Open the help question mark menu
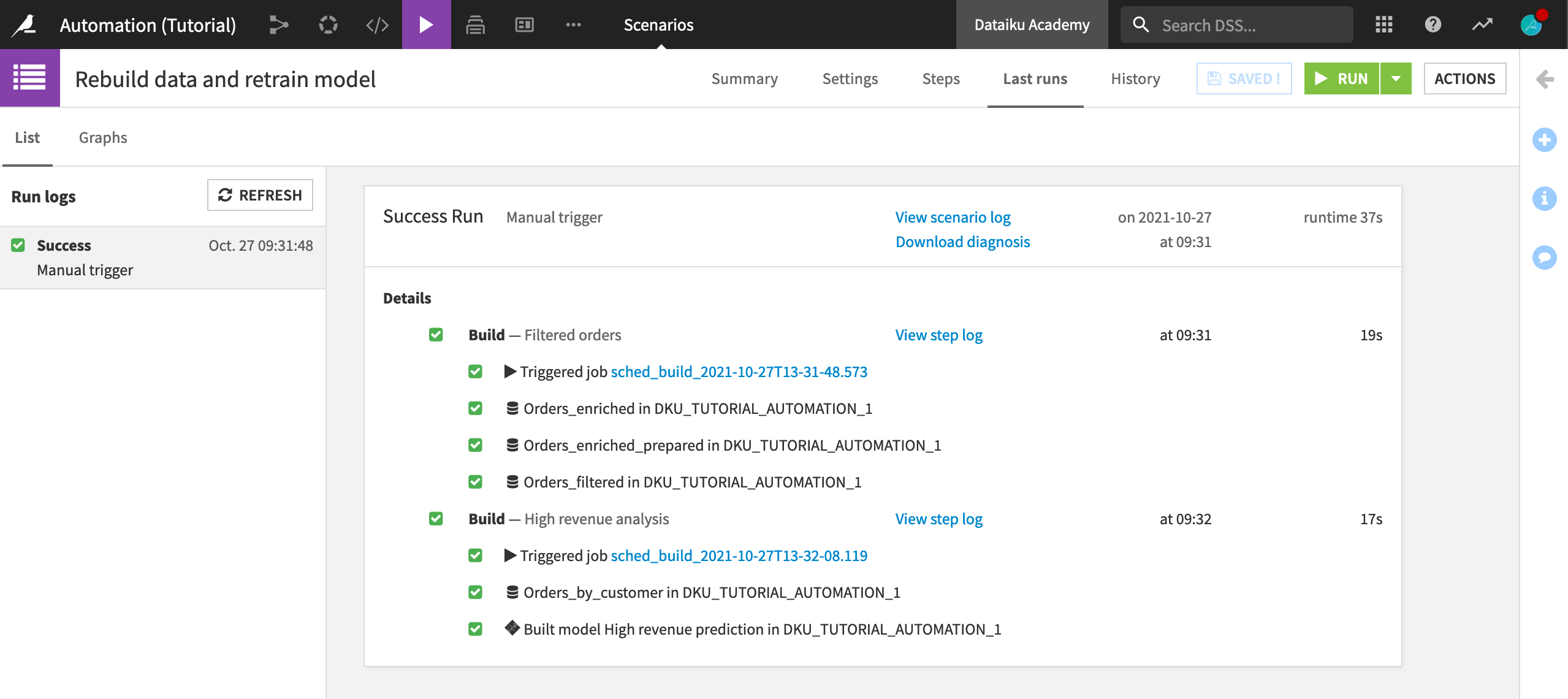This screenshot has width=1568, height=699. (1433, 25)
